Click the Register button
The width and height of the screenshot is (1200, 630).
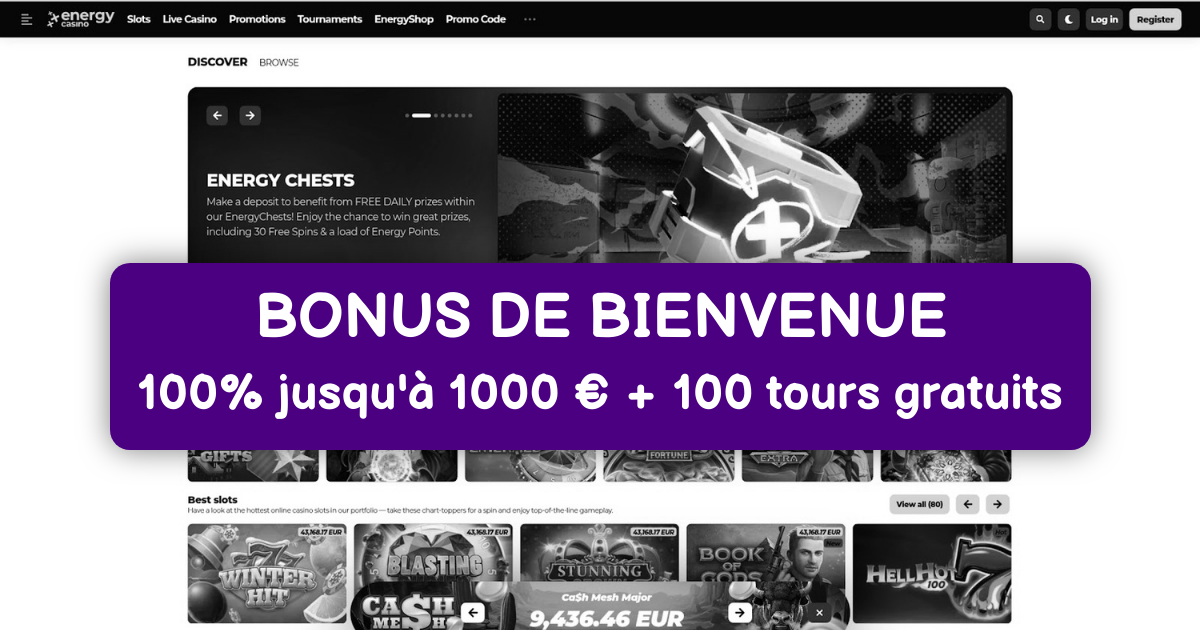tap(1155, 19)
